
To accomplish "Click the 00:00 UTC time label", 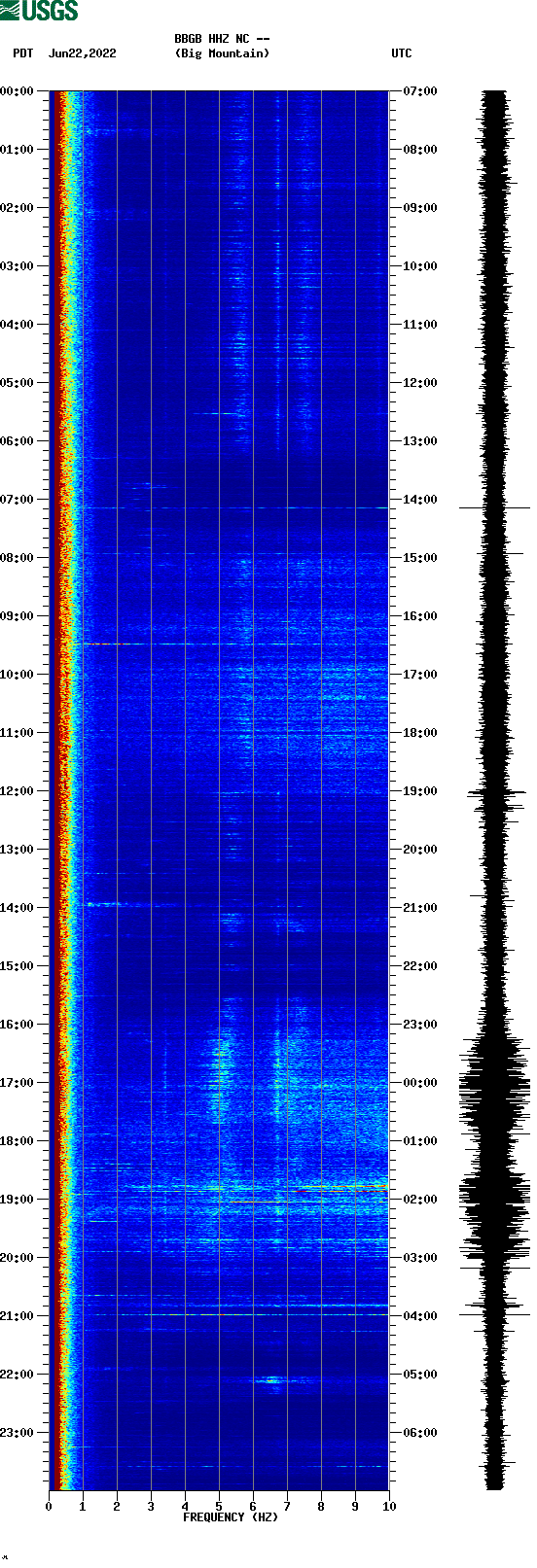I will click(420, 1083).
